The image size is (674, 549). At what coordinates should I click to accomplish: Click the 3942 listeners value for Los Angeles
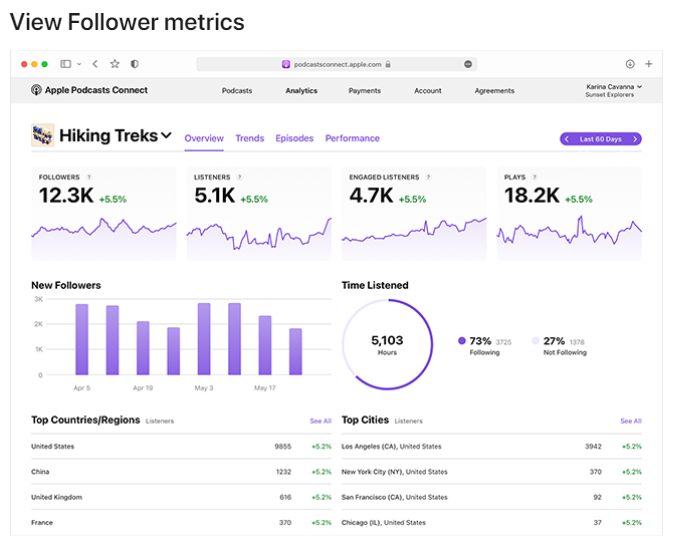click(593, 446)
